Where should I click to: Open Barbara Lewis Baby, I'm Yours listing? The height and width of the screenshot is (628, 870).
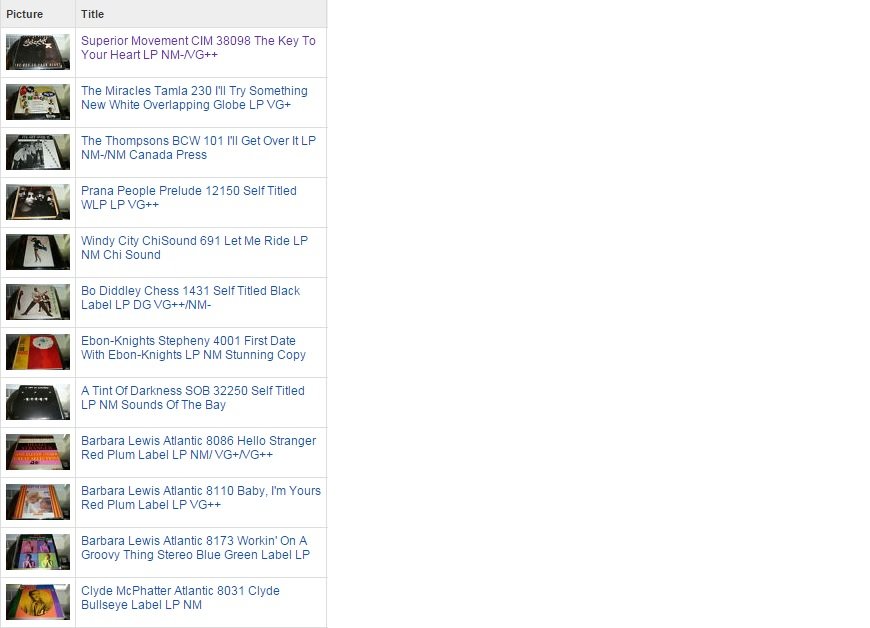point(201,497)
